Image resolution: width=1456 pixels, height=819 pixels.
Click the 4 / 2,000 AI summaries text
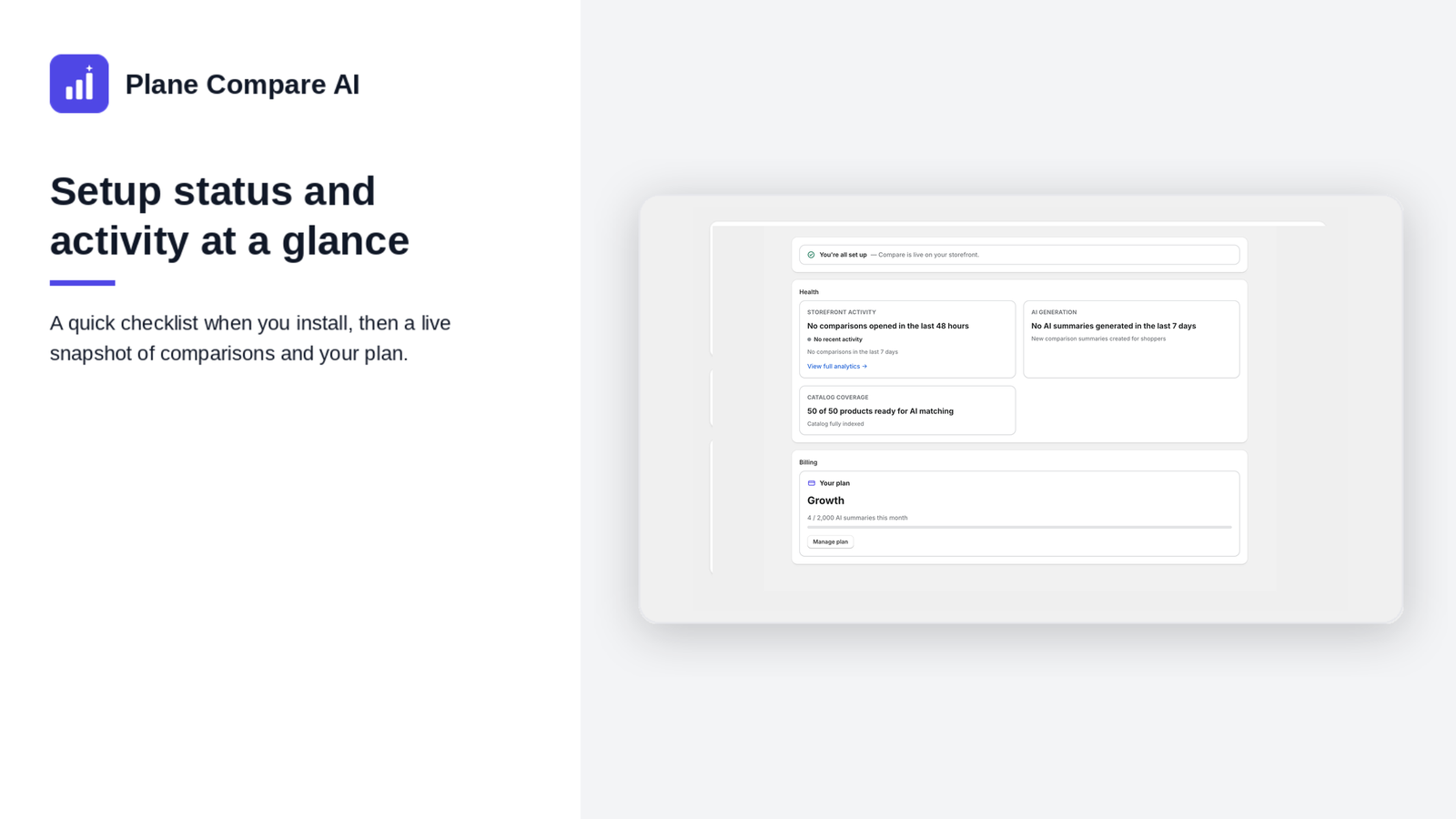coord(857,518)
